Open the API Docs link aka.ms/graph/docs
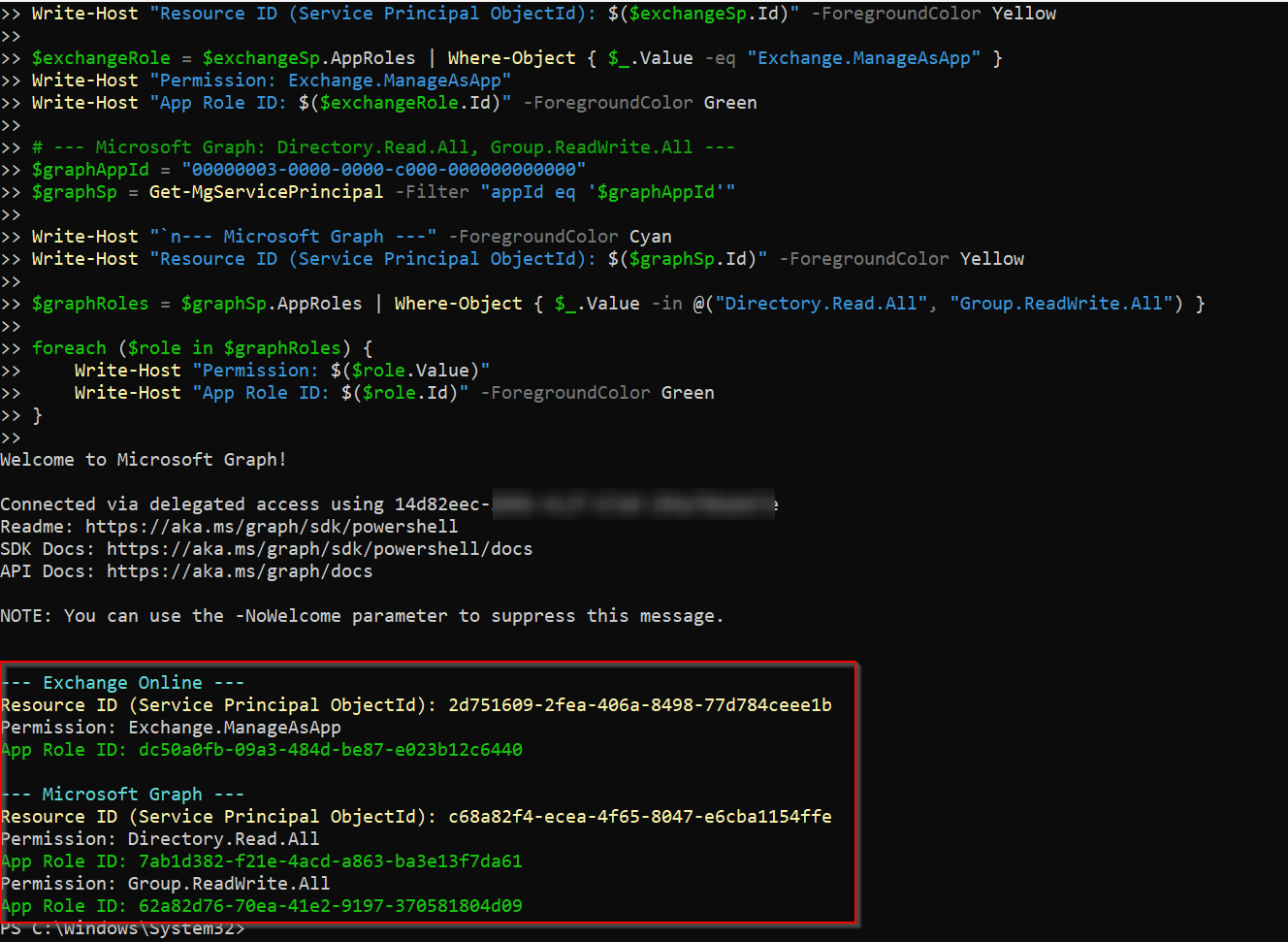Viewport: 1288px width, 942px height. [240, 571]
